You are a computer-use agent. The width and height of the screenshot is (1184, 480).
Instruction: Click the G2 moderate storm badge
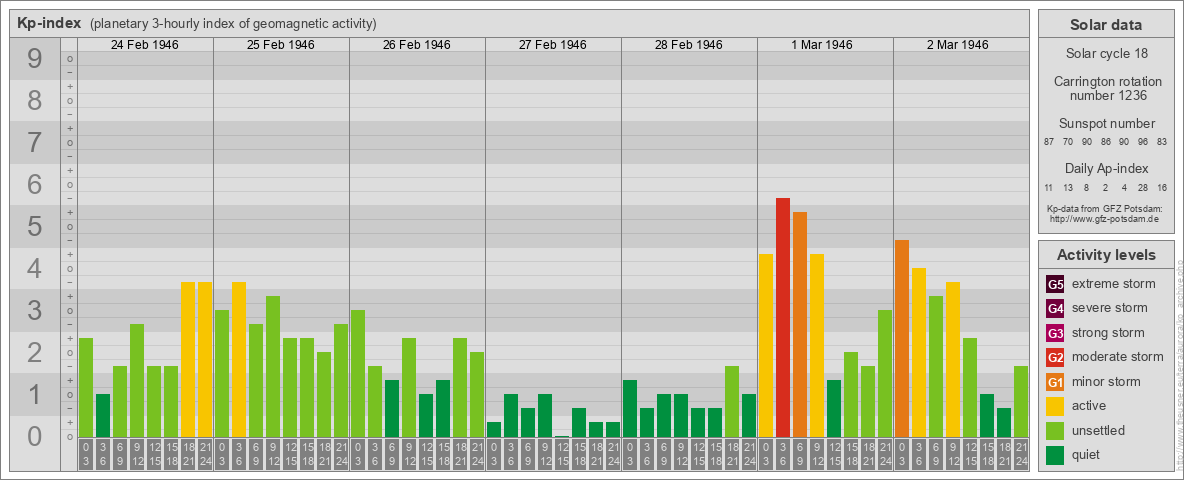pyautogui.click(x=1055, y=357)
